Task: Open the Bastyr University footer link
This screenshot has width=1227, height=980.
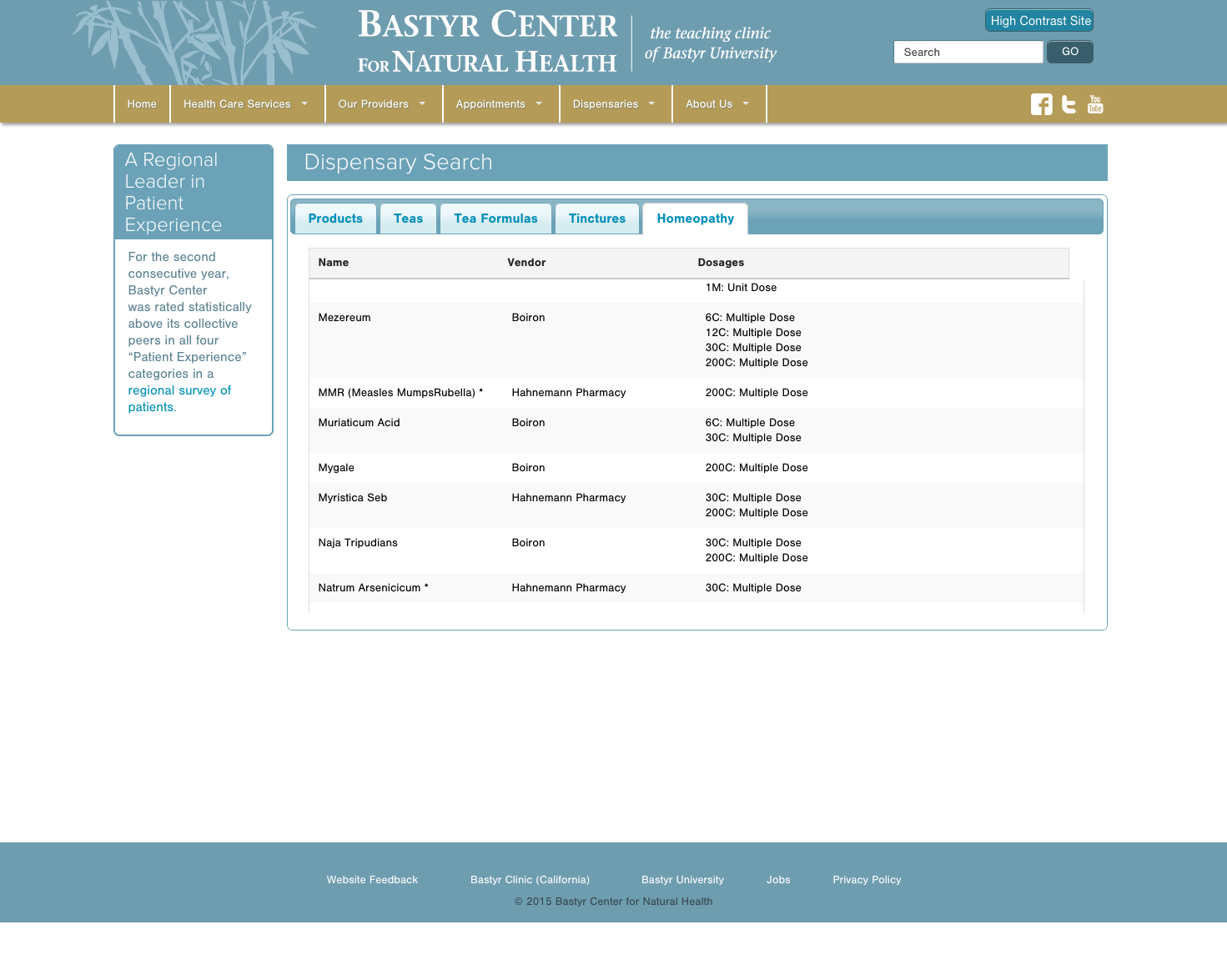Action: [x=682, y=880]
